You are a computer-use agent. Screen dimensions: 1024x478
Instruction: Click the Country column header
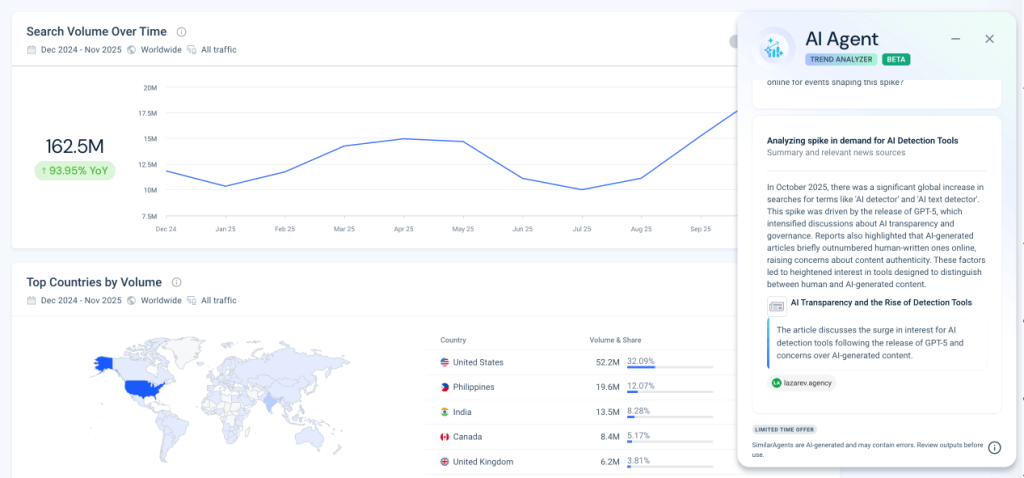click(x=453, y=340)
